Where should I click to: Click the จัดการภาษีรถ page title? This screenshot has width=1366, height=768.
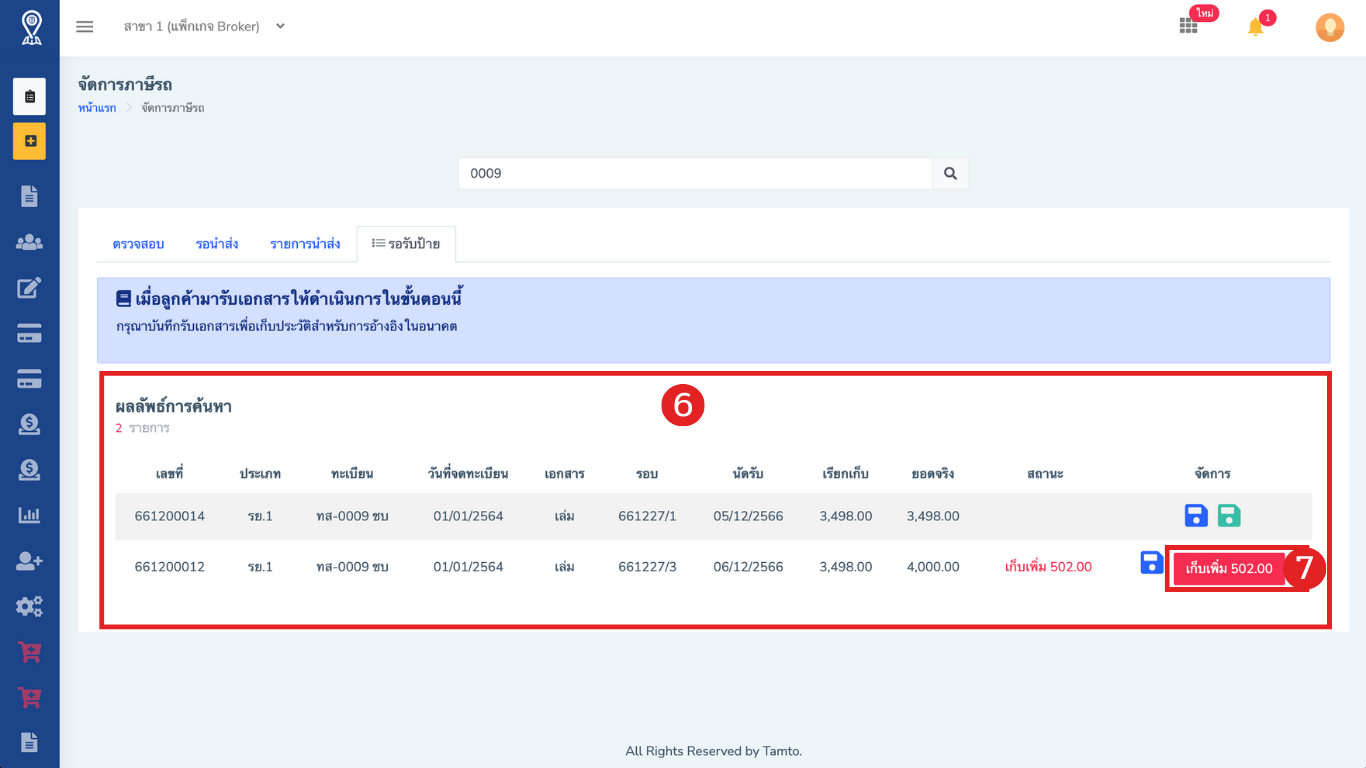pos(125,85)
